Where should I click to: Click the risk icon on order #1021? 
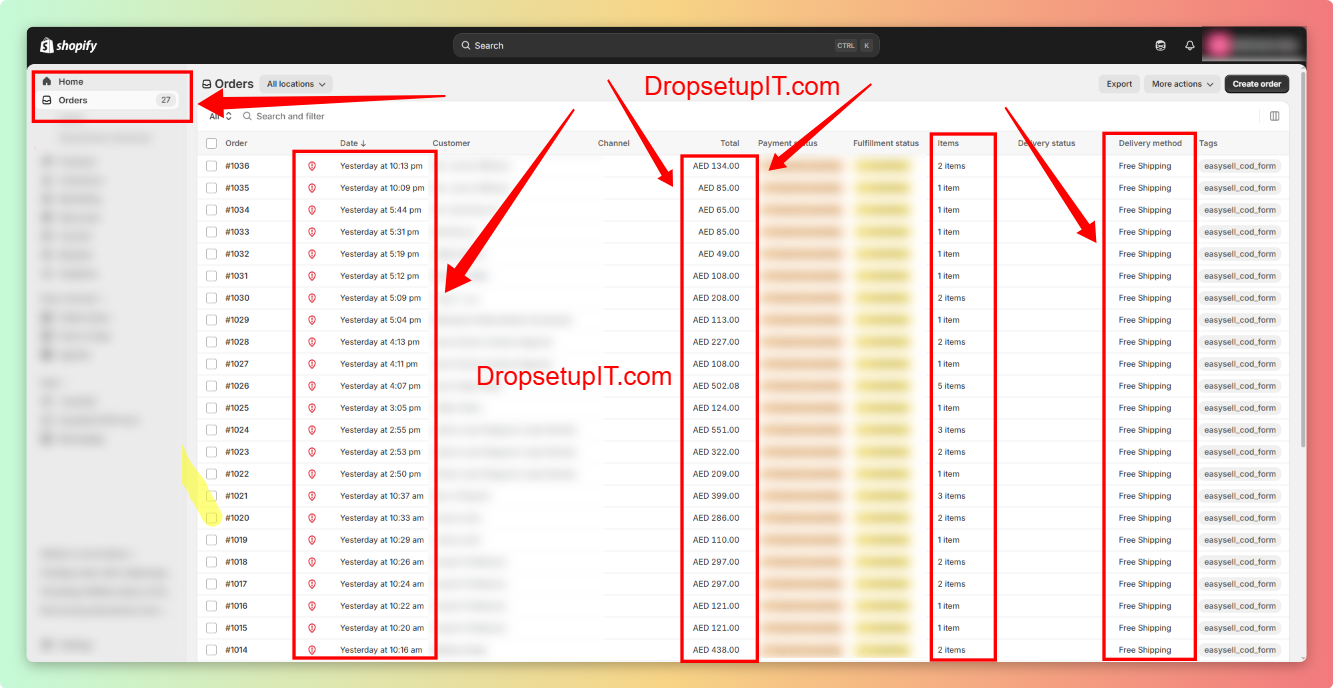point(312,496)
